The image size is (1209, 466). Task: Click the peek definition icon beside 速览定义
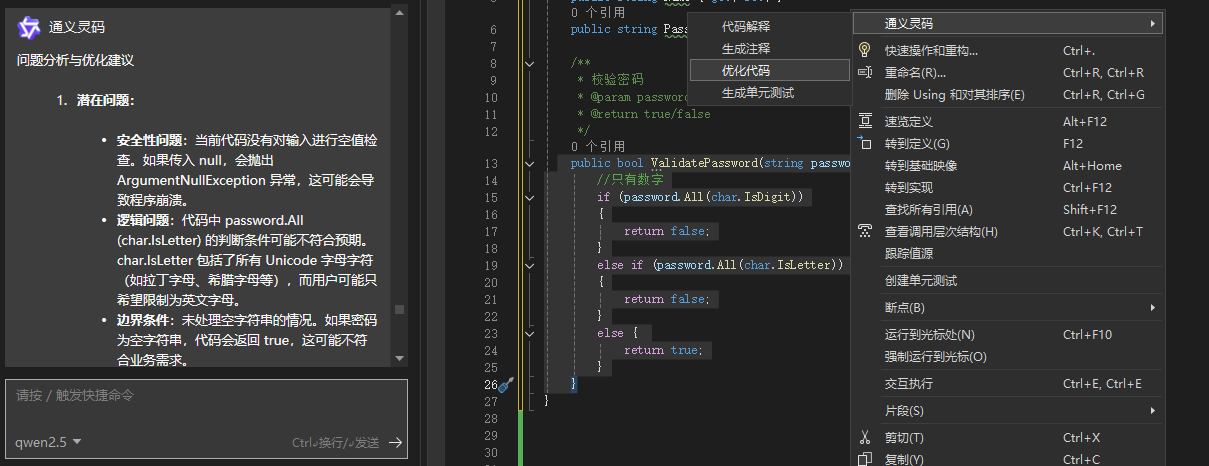pyautogui.click(x=865, y=121)
